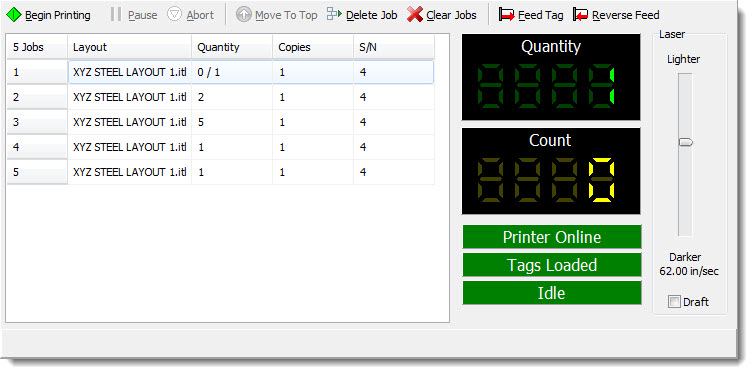Select the quantity 5 cell in job 3
753x374 pixels.
(x=232, y=122)
